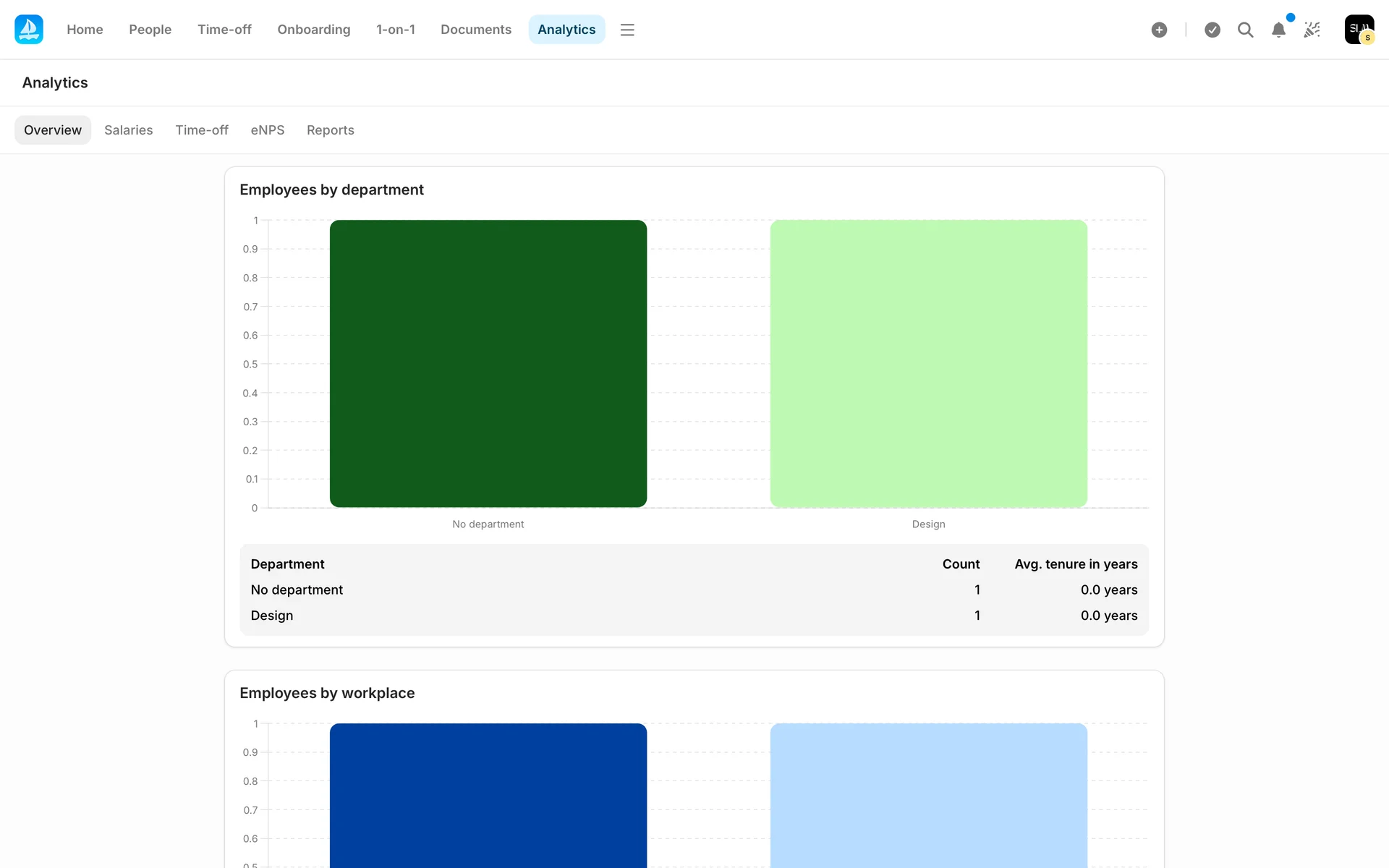
Task: Switch to the eNPS tab
Action: click(x=267, y=130)
